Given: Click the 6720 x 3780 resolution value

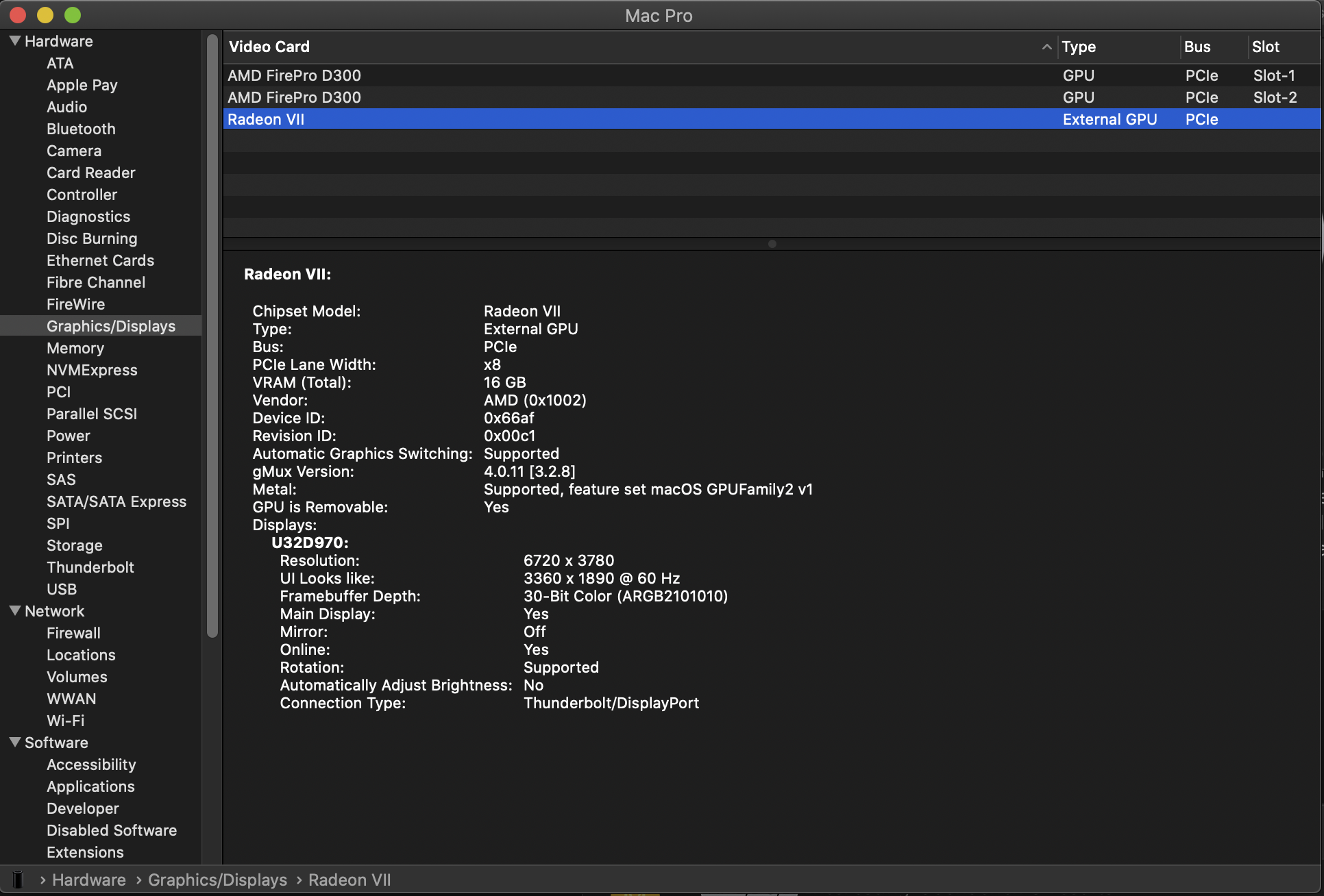Looking at the screenshot, I should point(569,560).
